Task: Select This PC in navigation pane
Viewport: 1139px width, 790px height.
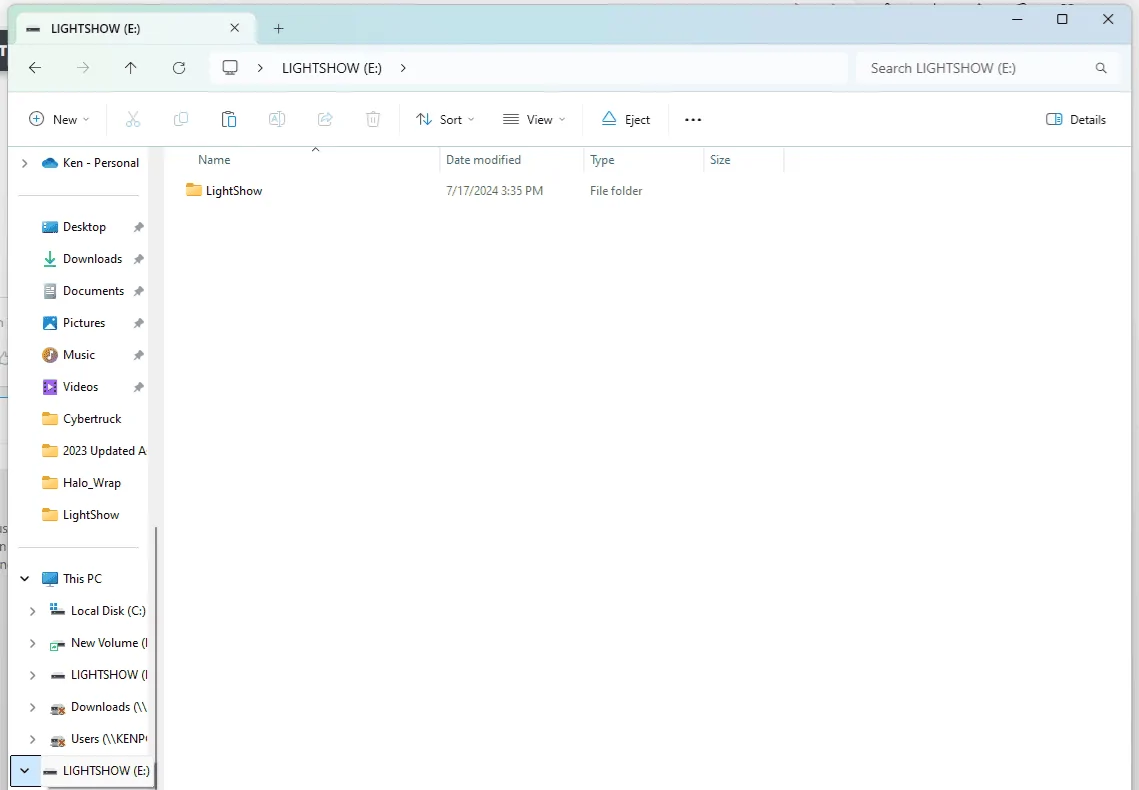Action: [82, 578]
